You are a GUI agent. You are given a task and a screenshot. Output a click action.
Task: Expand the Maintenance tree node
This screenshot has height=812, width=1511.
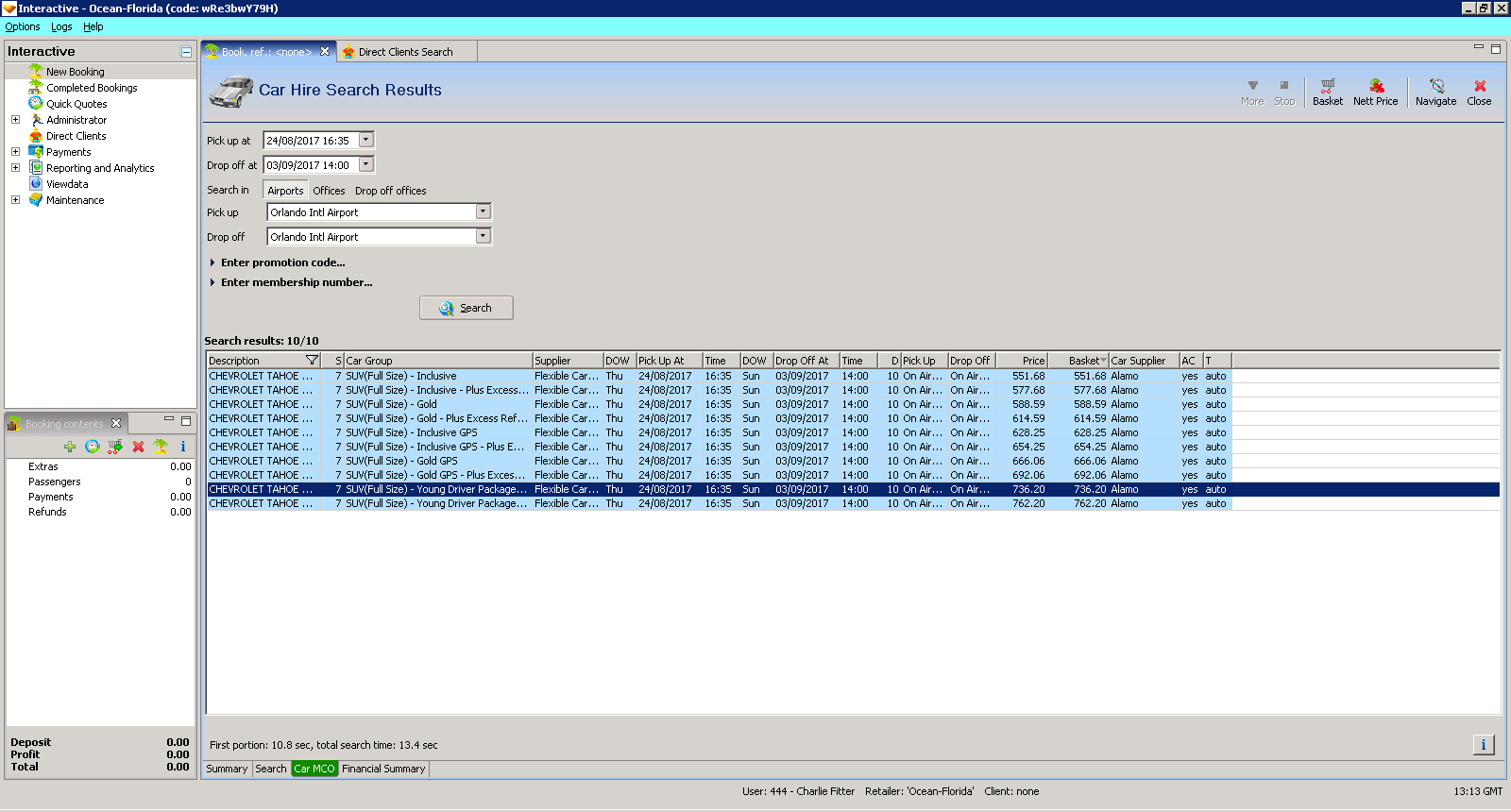[x=15, y=200]
